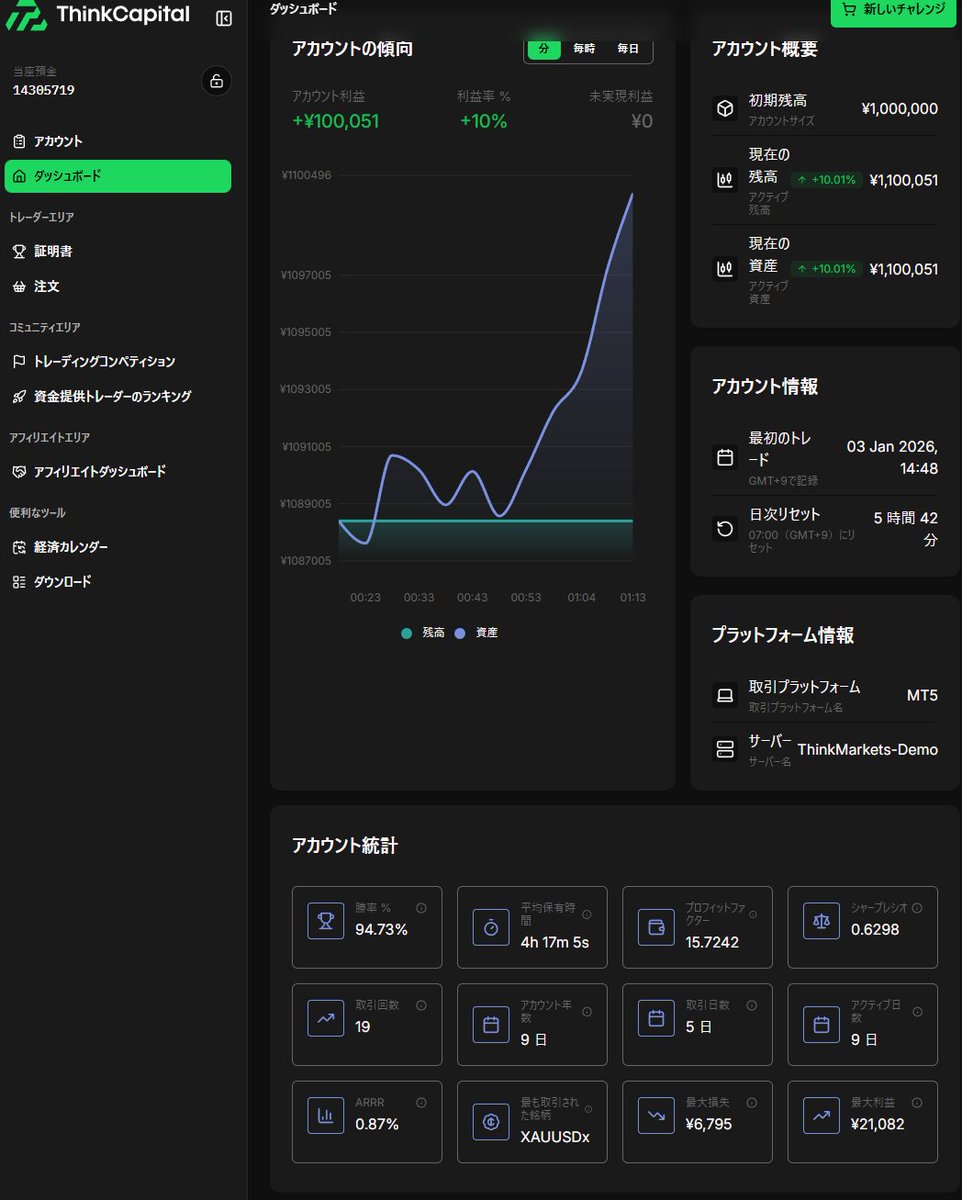This screenshot has width=962, height=1200.
Task: Click the chart icon next to 現在の残高
Action: click(x=725, y=180)
